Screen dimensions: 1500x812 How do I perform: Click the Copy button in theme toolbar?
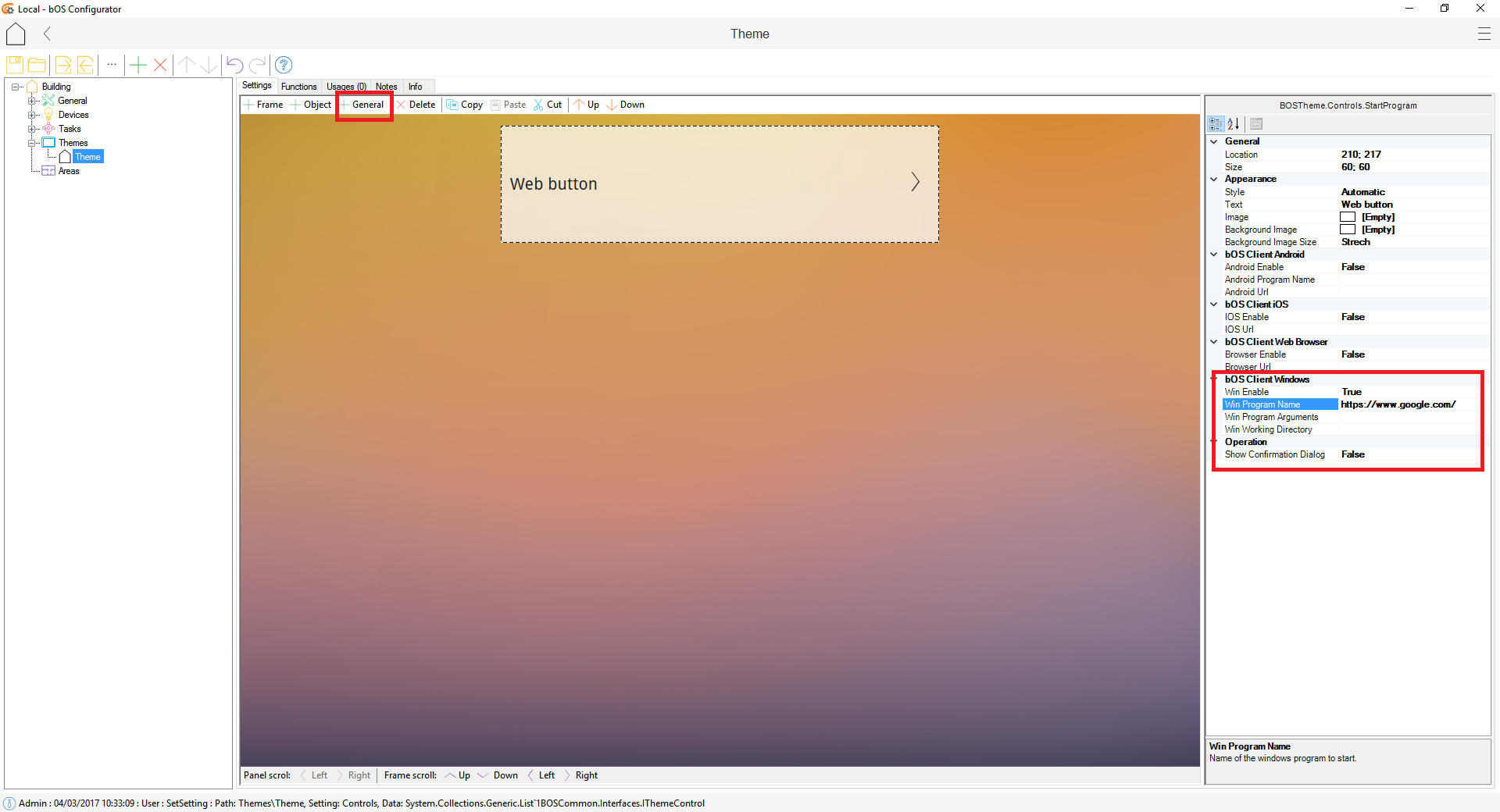click(x=465, y=105)
